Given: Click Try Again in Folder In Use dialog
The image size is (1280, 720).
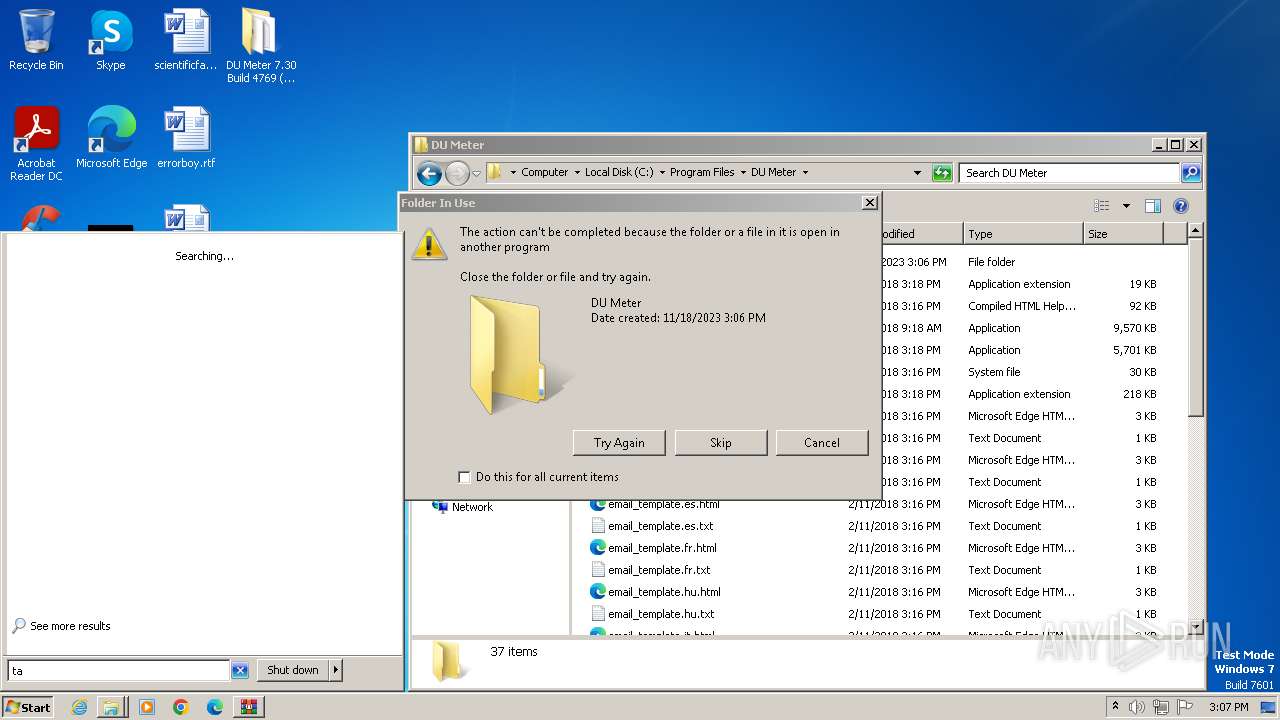Looking at the screenshot, I should (619, 443).
